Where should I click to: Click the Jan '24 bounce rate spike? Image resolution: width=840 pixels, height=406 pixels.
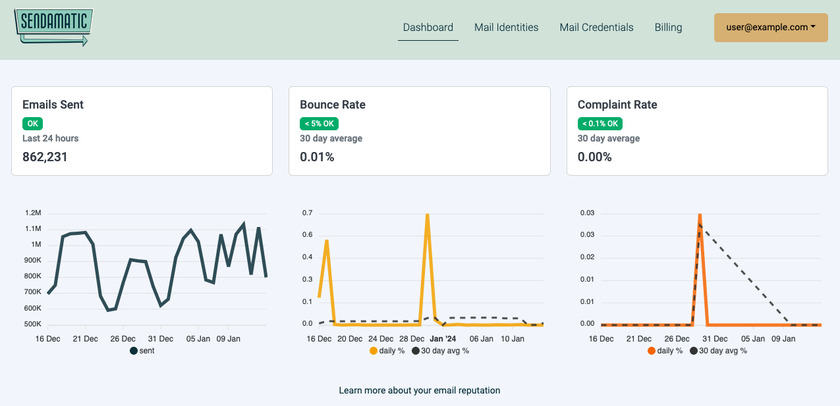pos(428,216)
